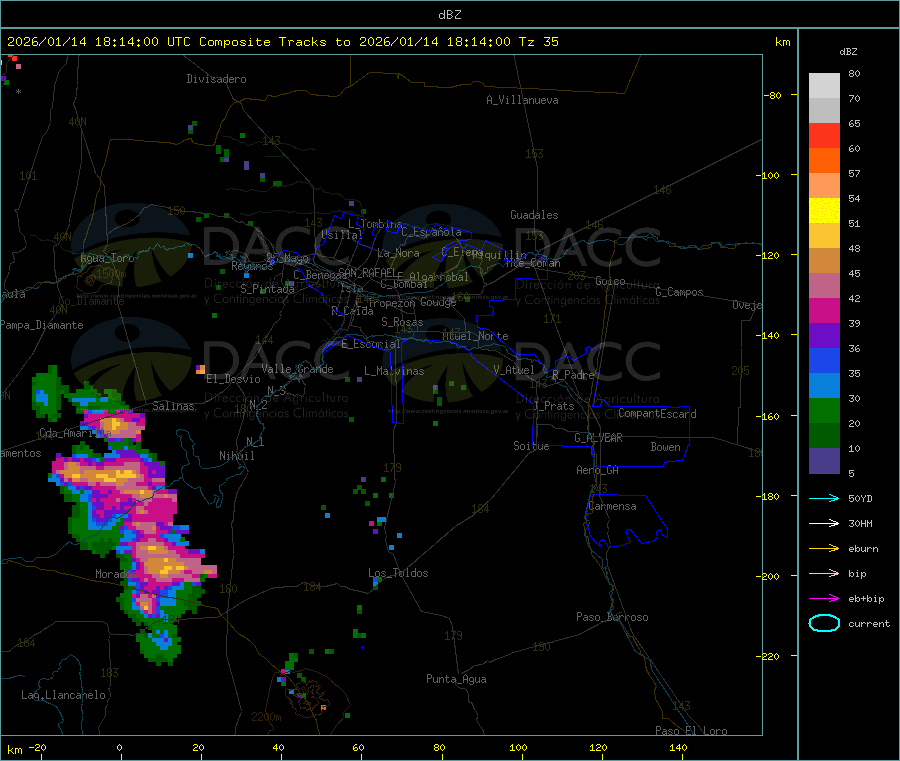Click the 'Agua_Toro' map label
900x761 pixels.
point(107,258)
